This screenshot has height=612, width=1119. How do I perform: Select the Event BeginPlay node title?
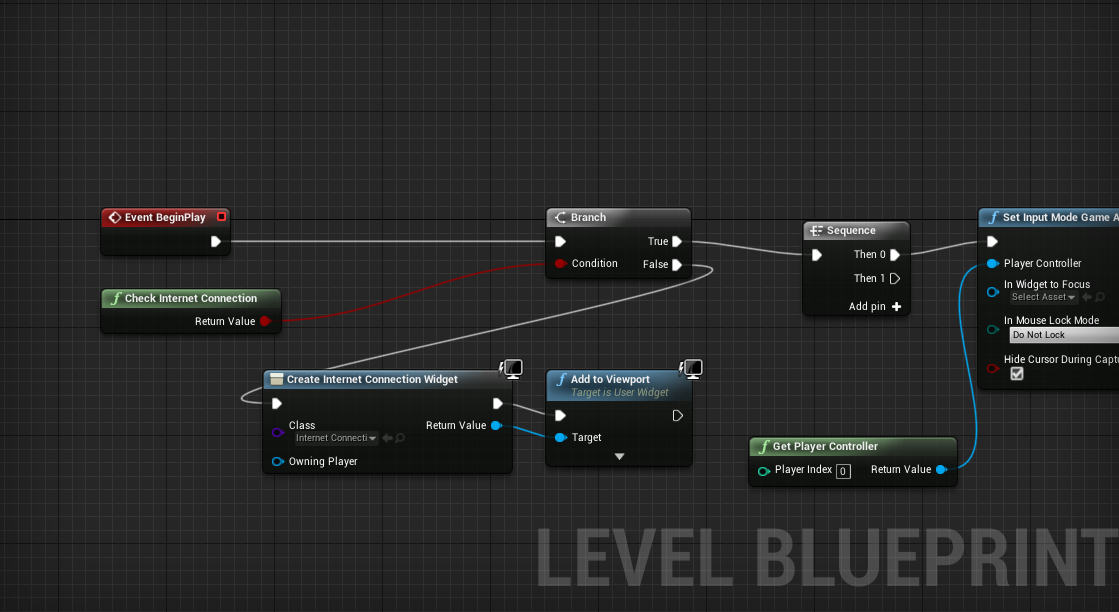tap(165, 218)
